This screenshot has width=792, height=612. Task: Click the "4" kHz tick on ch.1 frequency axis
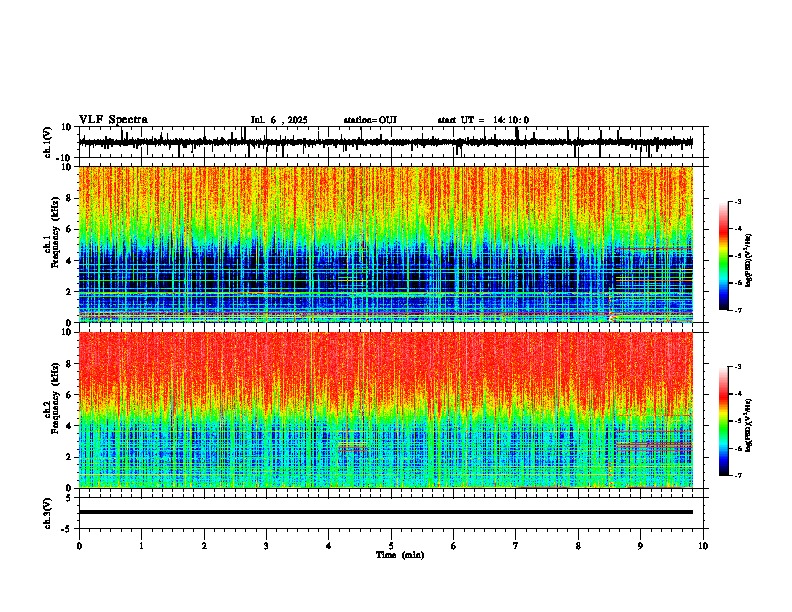(70, 261)
